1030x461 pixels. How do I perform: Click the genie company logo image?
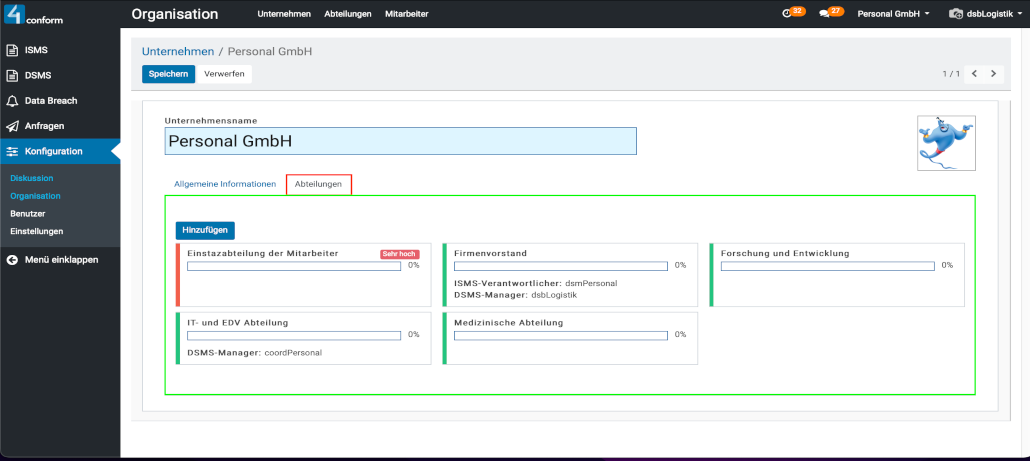946,143
